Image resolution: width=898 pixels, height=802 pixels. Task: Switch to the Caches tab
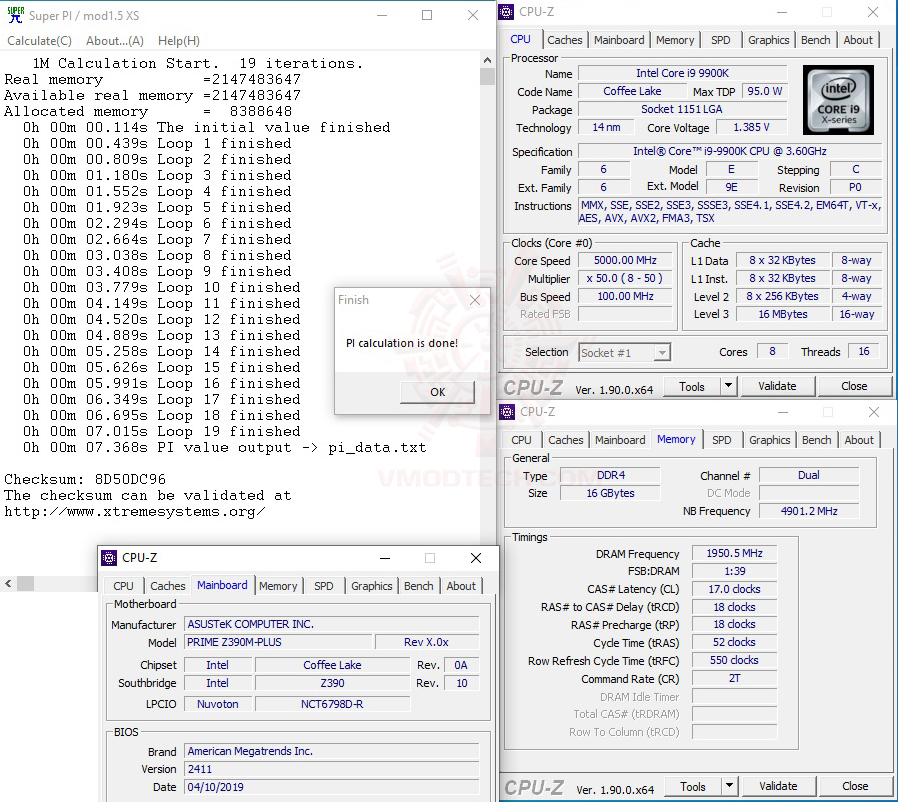tap(565, 39)
